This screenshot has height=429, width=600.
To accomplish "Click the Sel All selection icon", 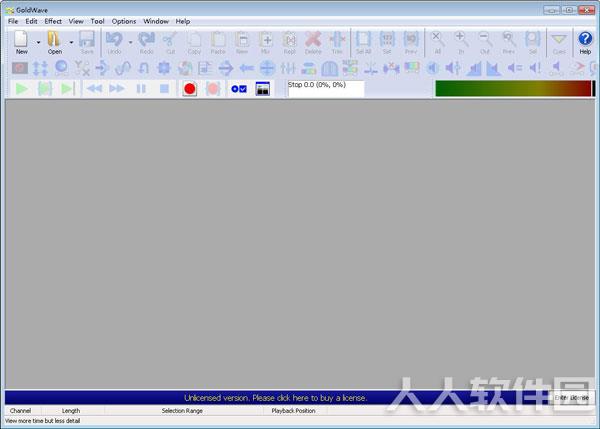I will point(363,42).
